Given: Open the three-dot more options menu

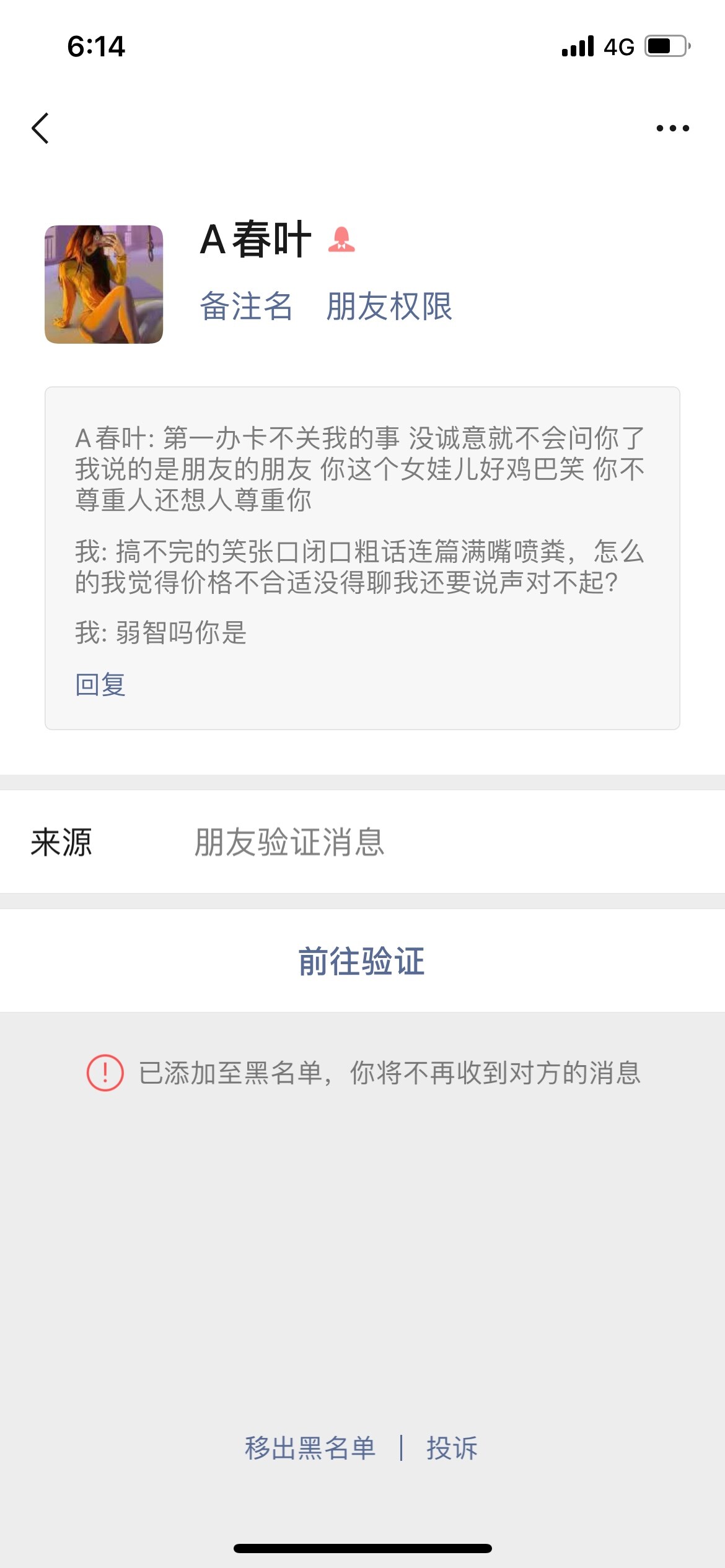Looking at the screenshot, I should [x=672, y=128].
